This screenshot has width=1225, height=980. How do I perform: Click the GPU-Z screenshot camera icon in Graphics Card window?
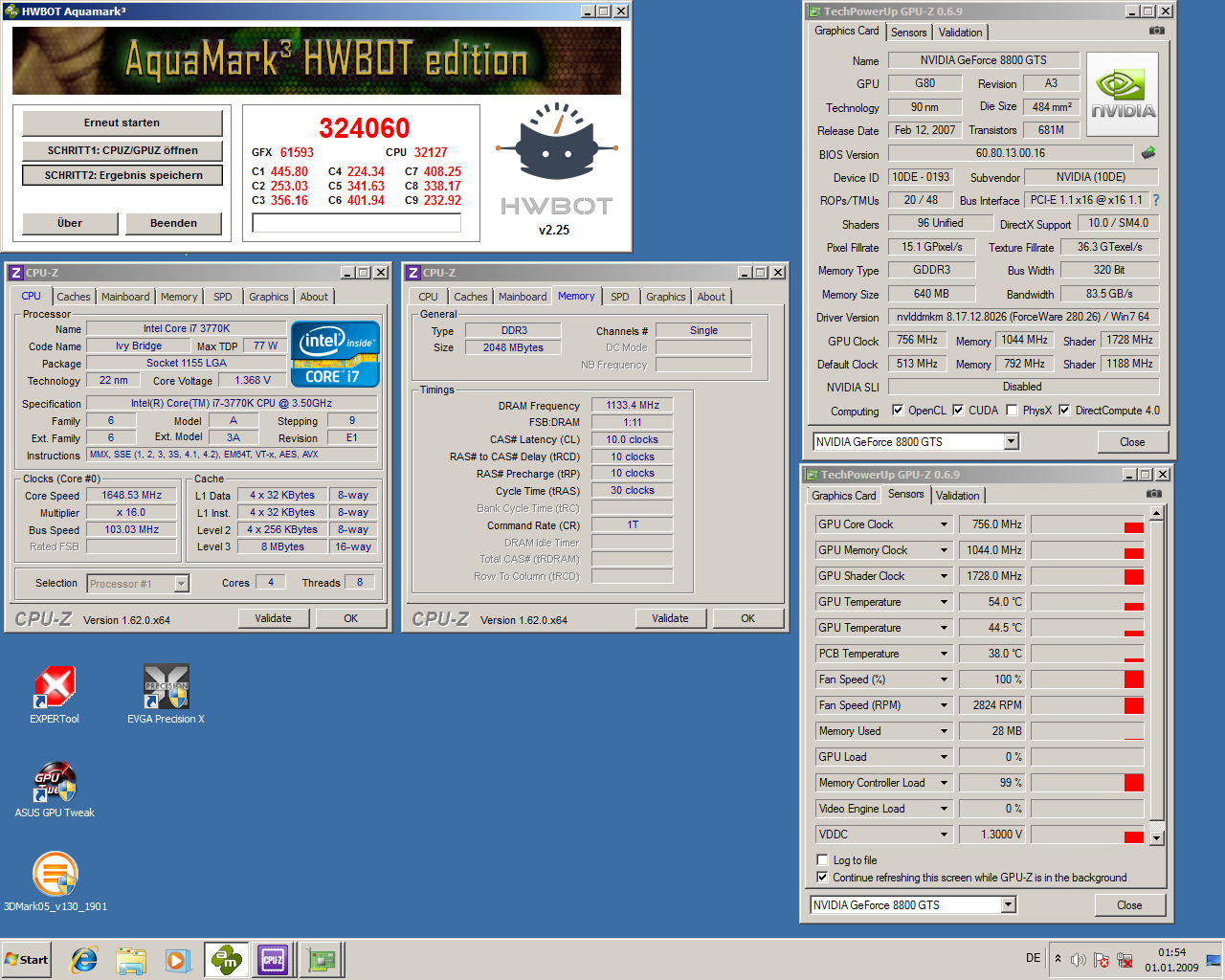point(1156,31)
